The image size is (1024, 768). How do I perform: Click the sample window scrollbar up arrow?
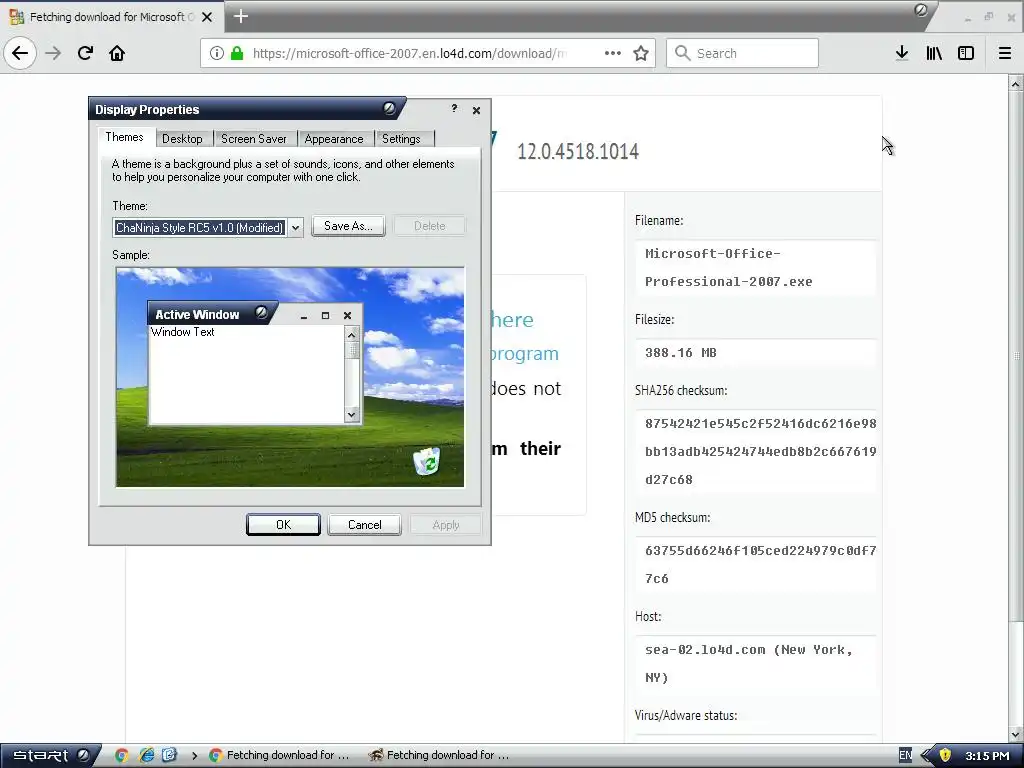point(352,334)
